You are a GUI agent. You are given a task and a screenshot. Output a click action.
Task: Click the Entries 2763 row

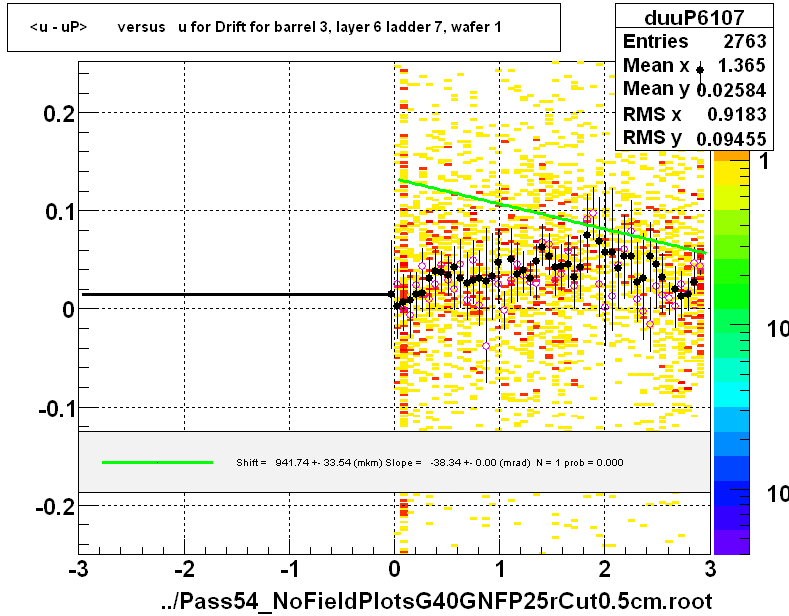coord(694,41)
